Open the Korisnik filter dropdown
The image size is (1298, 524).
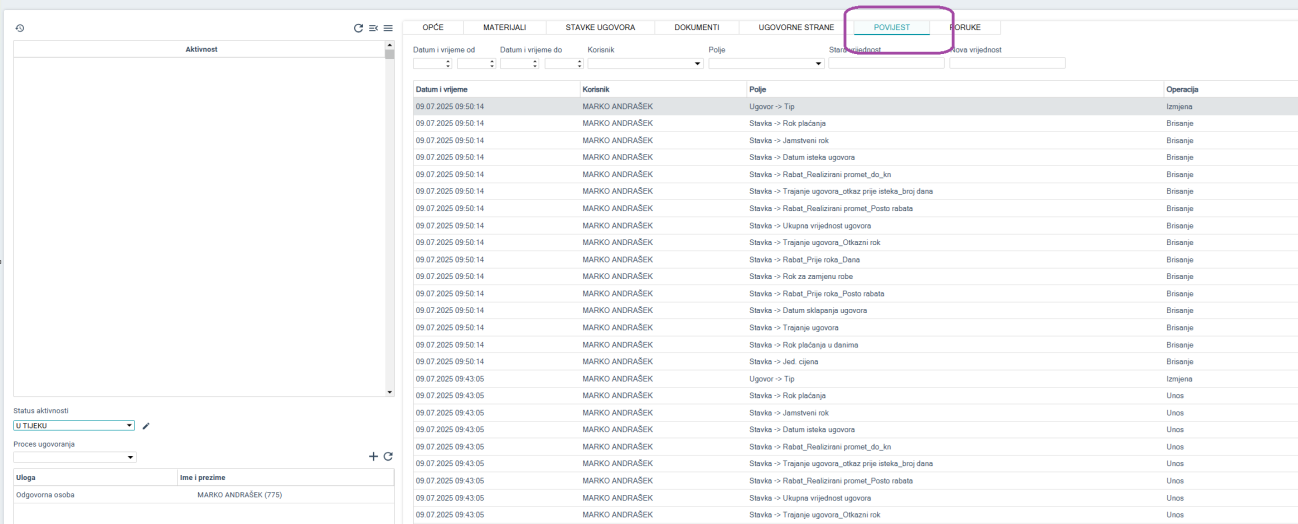click(644, 63)
